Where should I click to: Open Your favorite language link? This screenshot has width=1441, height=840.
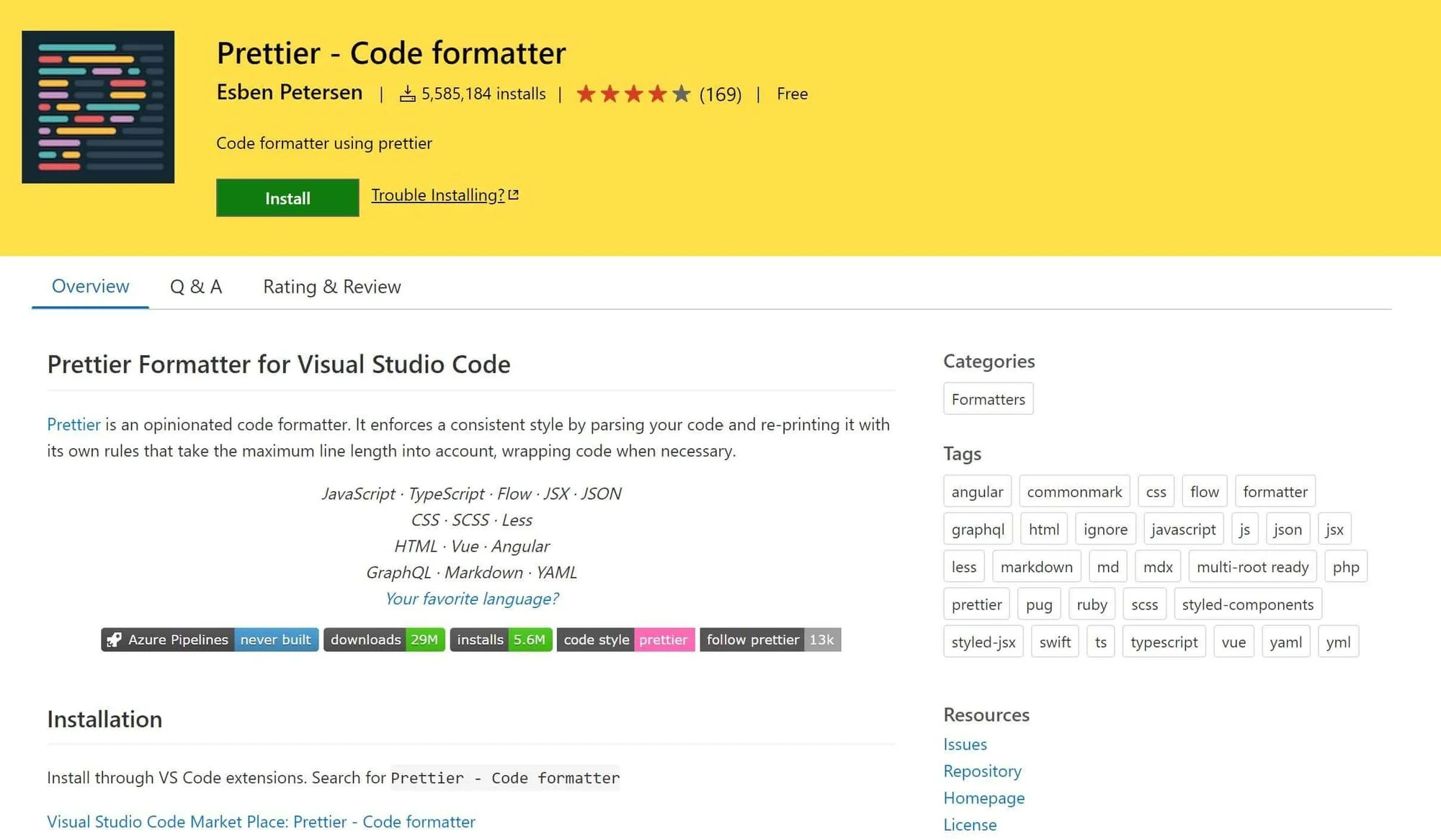(471, 599)
